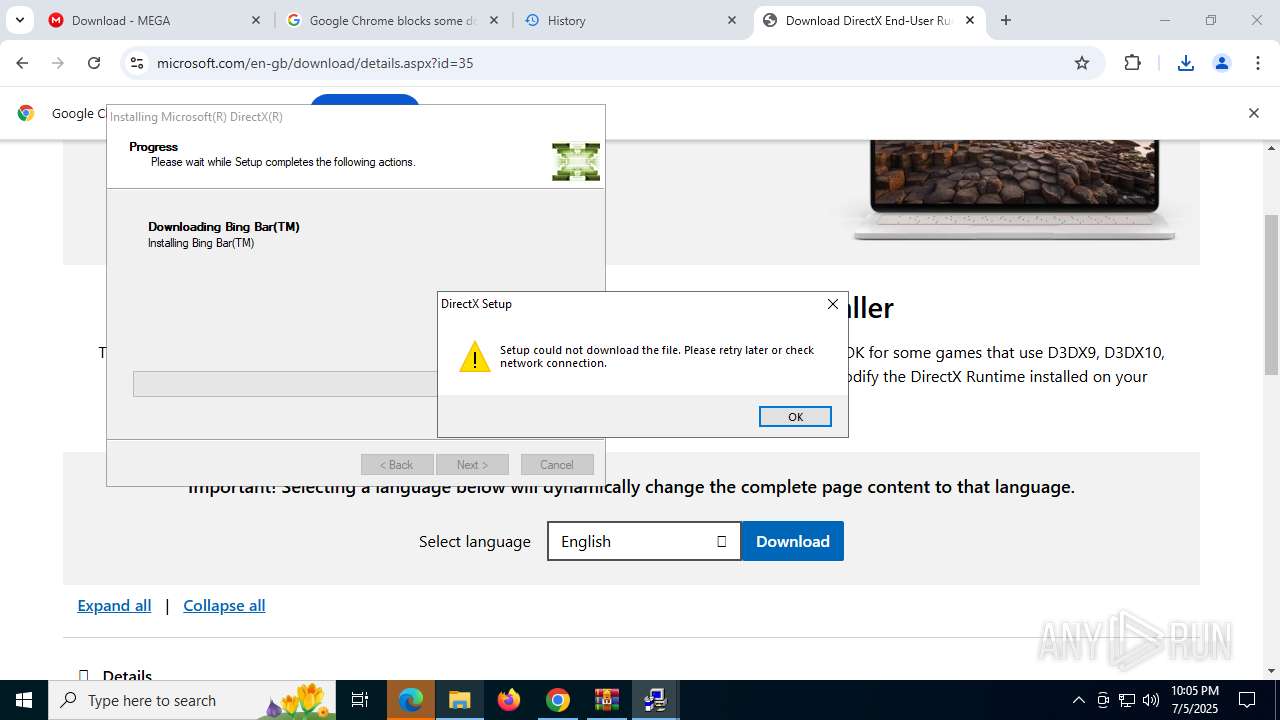Open Firefox from the taskbar
The image size is (1280, 720).
[x=509, y=700]
